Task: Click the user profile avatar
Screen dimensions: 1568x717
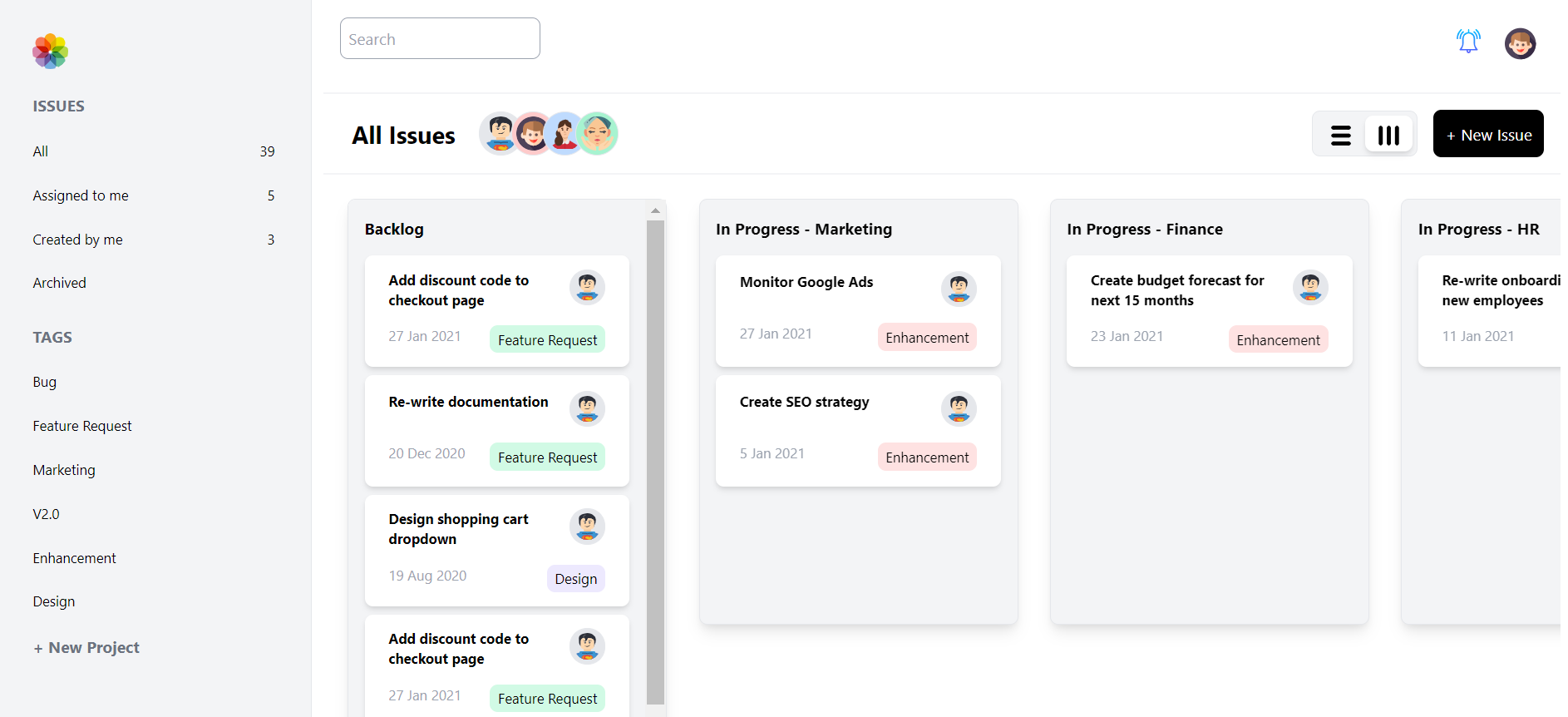Action: 1520,43
